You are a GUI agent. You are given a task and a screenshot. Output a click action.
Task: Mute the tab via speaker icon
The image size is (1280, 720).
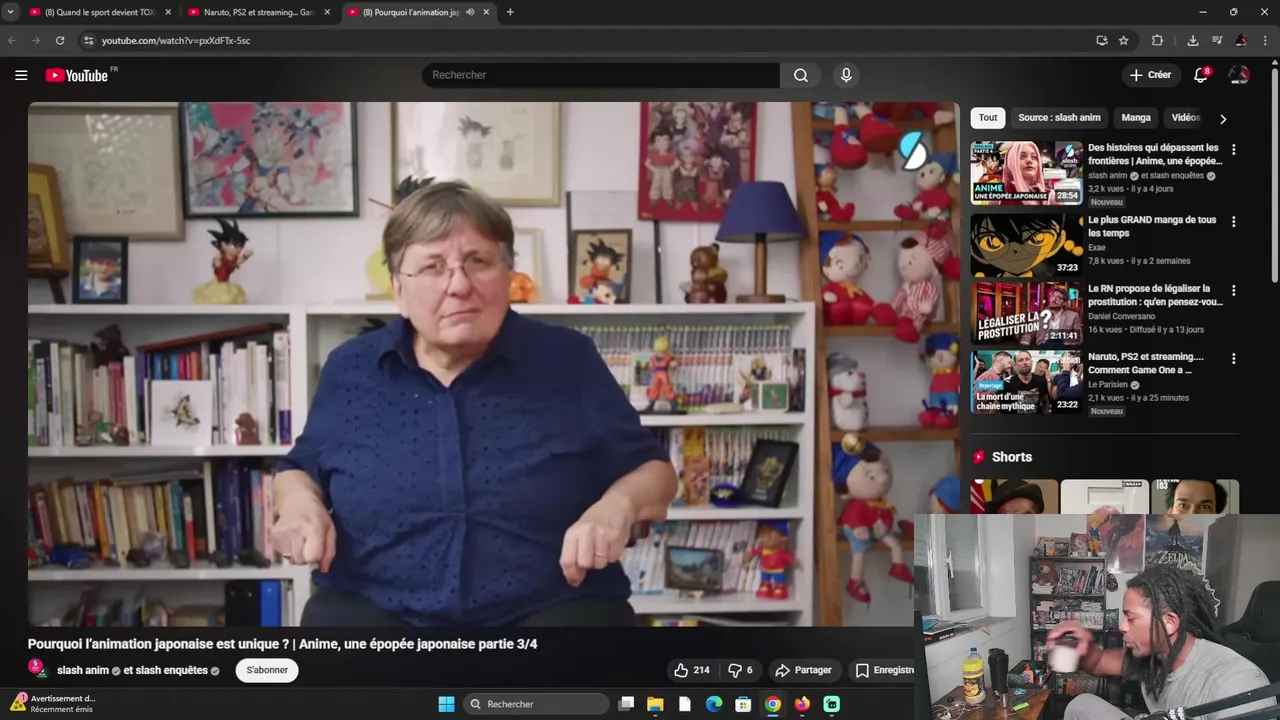pos(470,12)
